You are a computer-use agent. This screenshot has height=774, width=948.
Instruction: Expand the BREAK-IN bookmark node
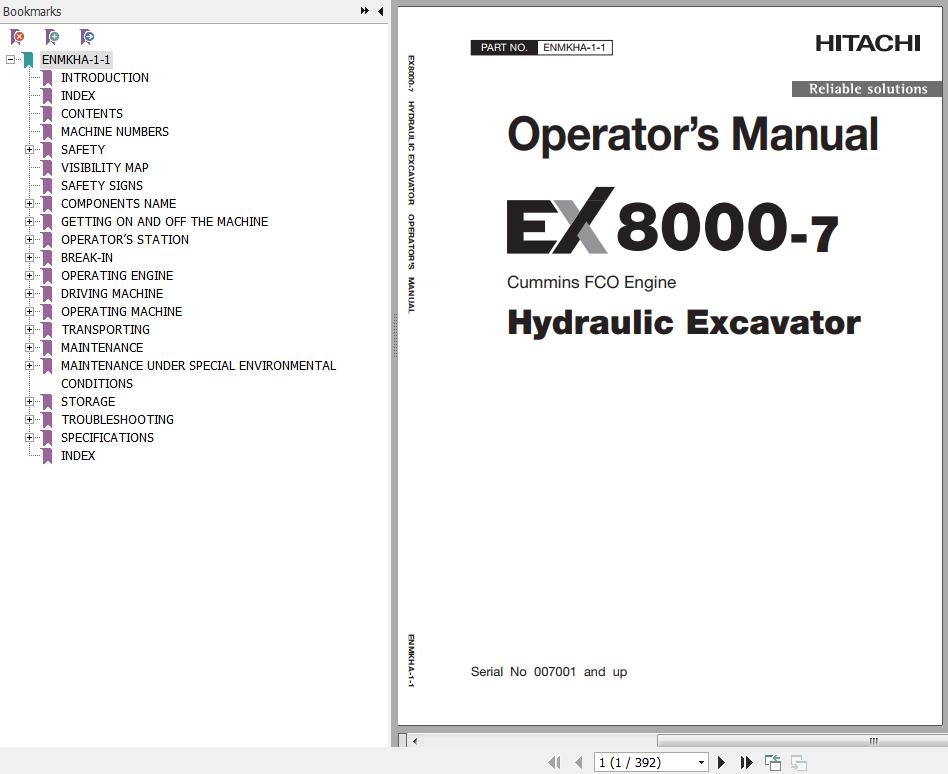click(x=29, y=258)
